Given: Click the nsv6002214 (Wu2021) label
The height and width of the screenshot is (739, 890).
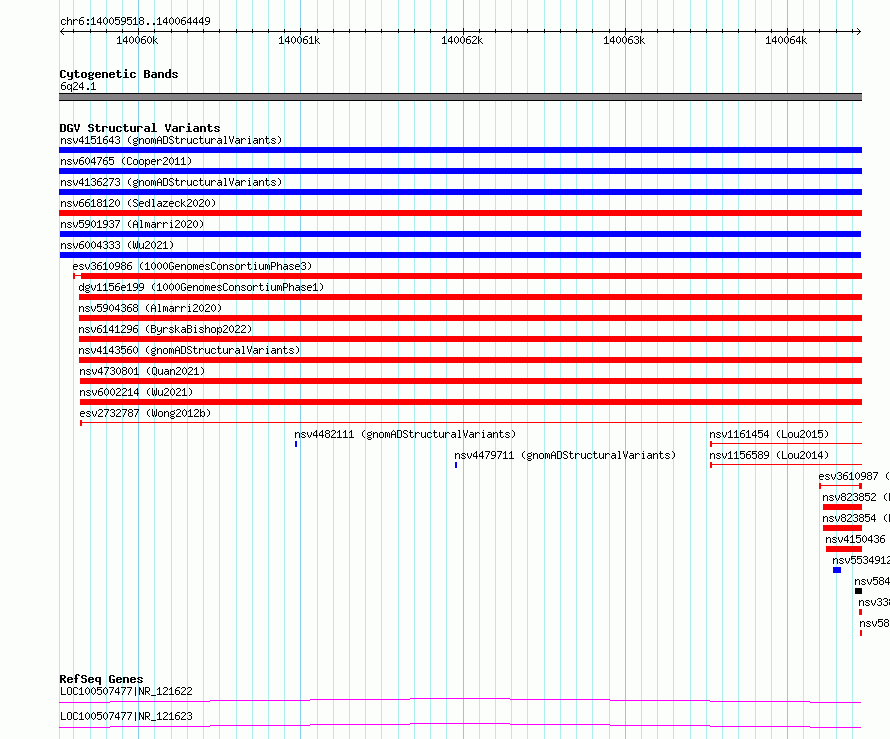Looking at the screenshot, I should (x=136, y=392).
